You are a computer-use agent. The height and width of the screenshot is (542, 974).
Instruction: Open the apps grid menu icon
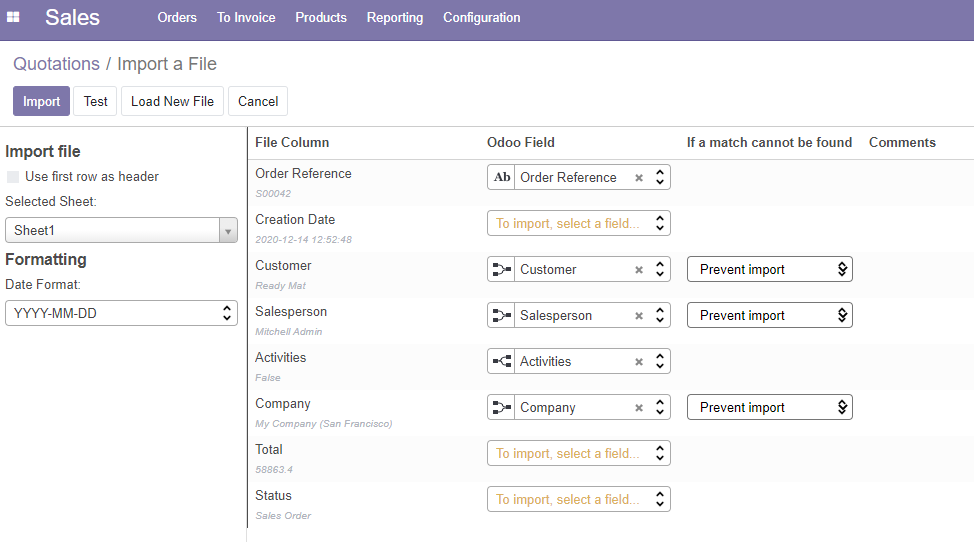[x=14, y=17]
